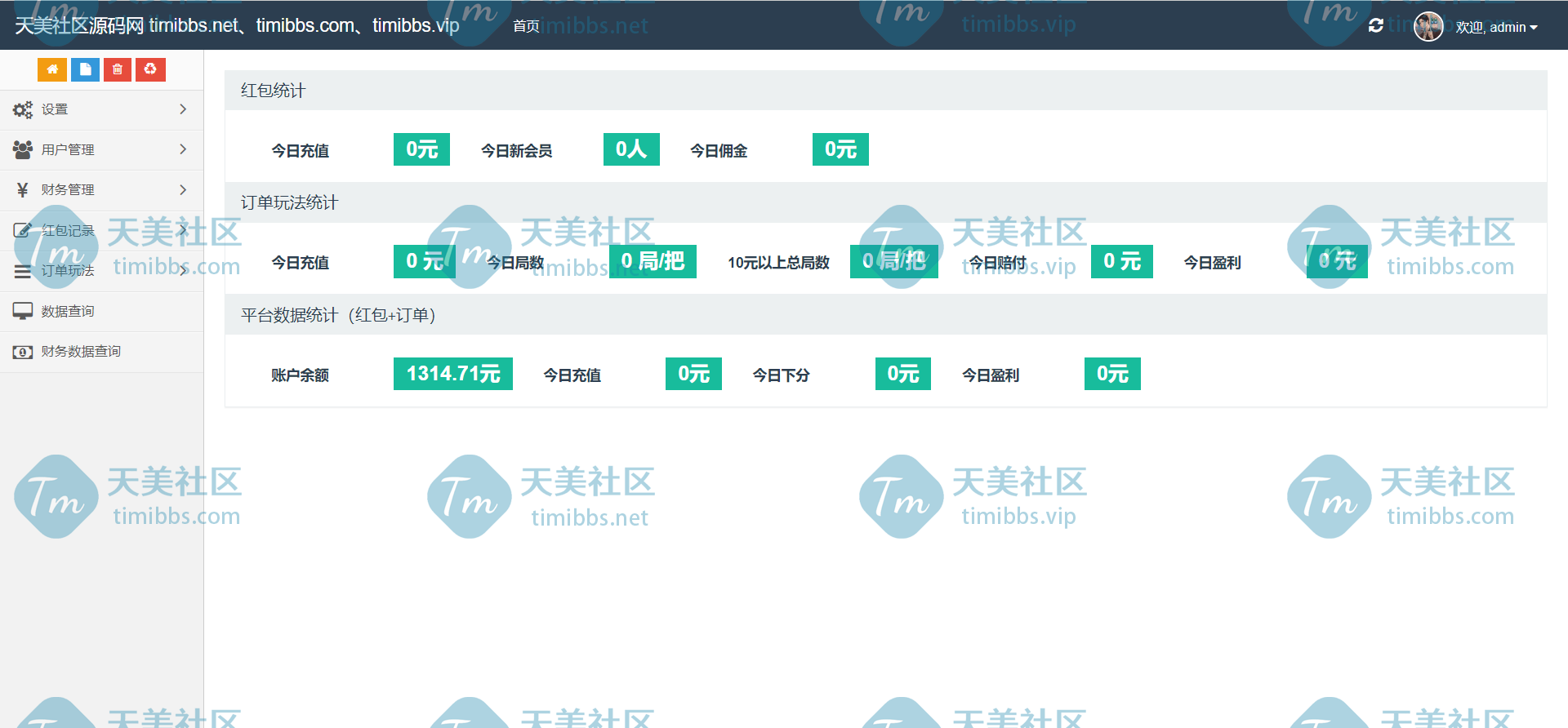The width and height of the screenshot is (1568, 728).
Task: Open the 设置 sidebar menu
Action: tap(101, 109)
